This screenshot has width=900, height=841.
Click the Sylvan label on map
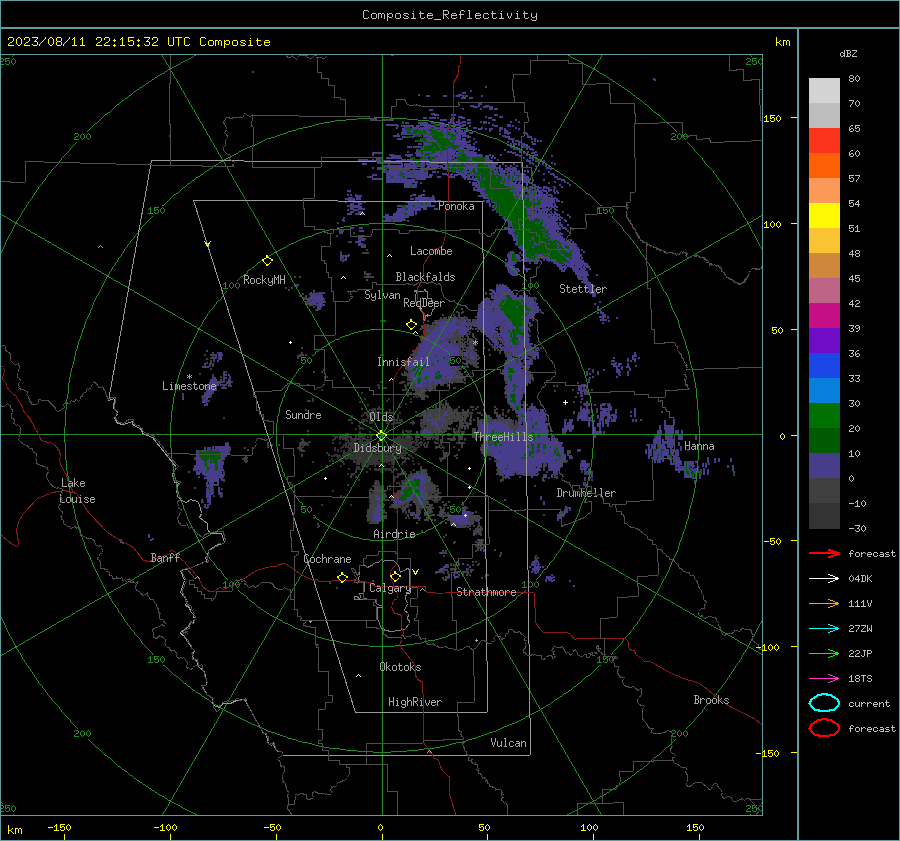coord(382,295)
